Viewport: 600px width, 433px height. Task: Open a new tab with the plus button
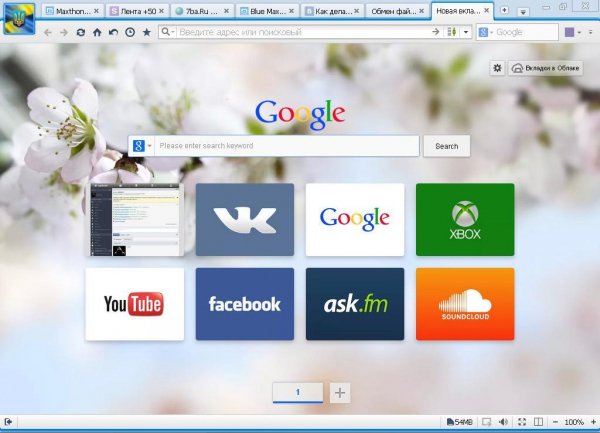tap(504, 10)
